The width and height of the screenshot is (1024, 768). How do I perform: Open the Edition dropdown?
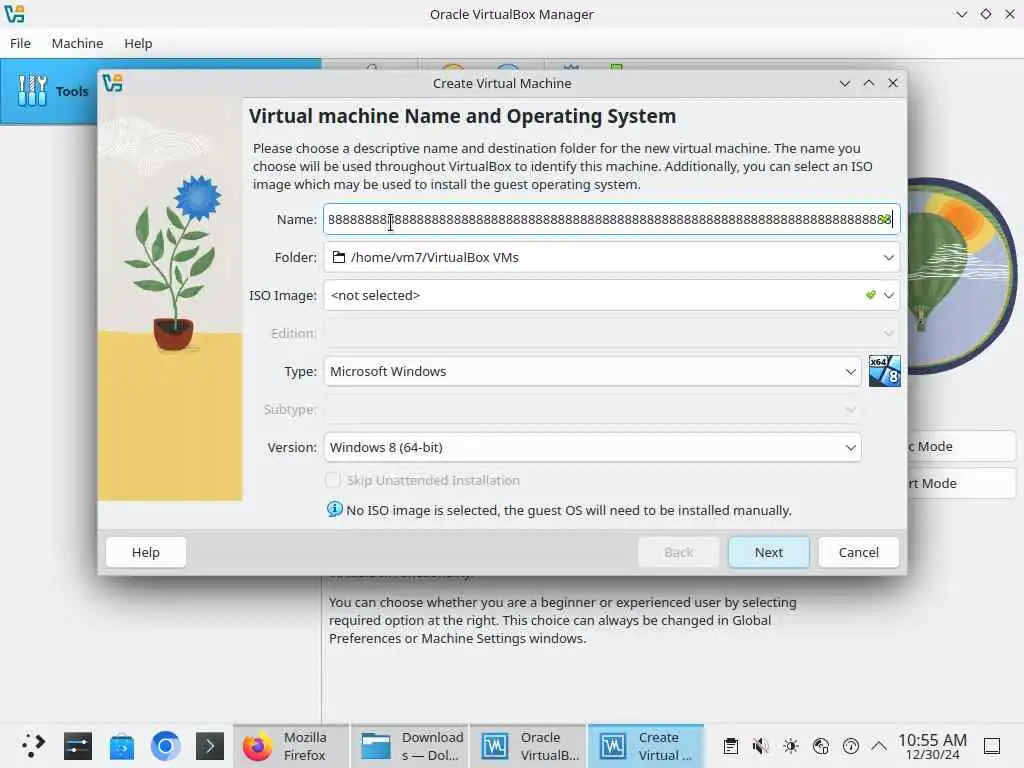pyautogui.click(x=611, y=333)
